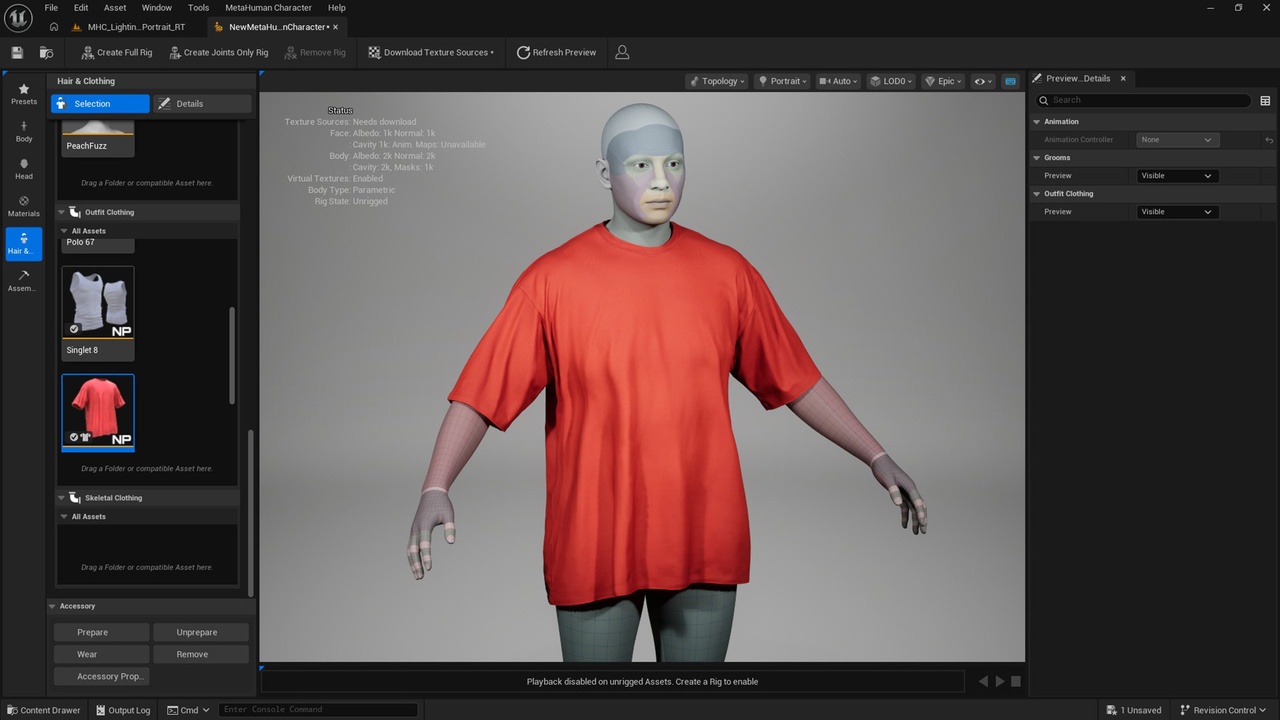
Task: Click the 1 Unsaved status indicator
Action: [x=1133, y=710]
